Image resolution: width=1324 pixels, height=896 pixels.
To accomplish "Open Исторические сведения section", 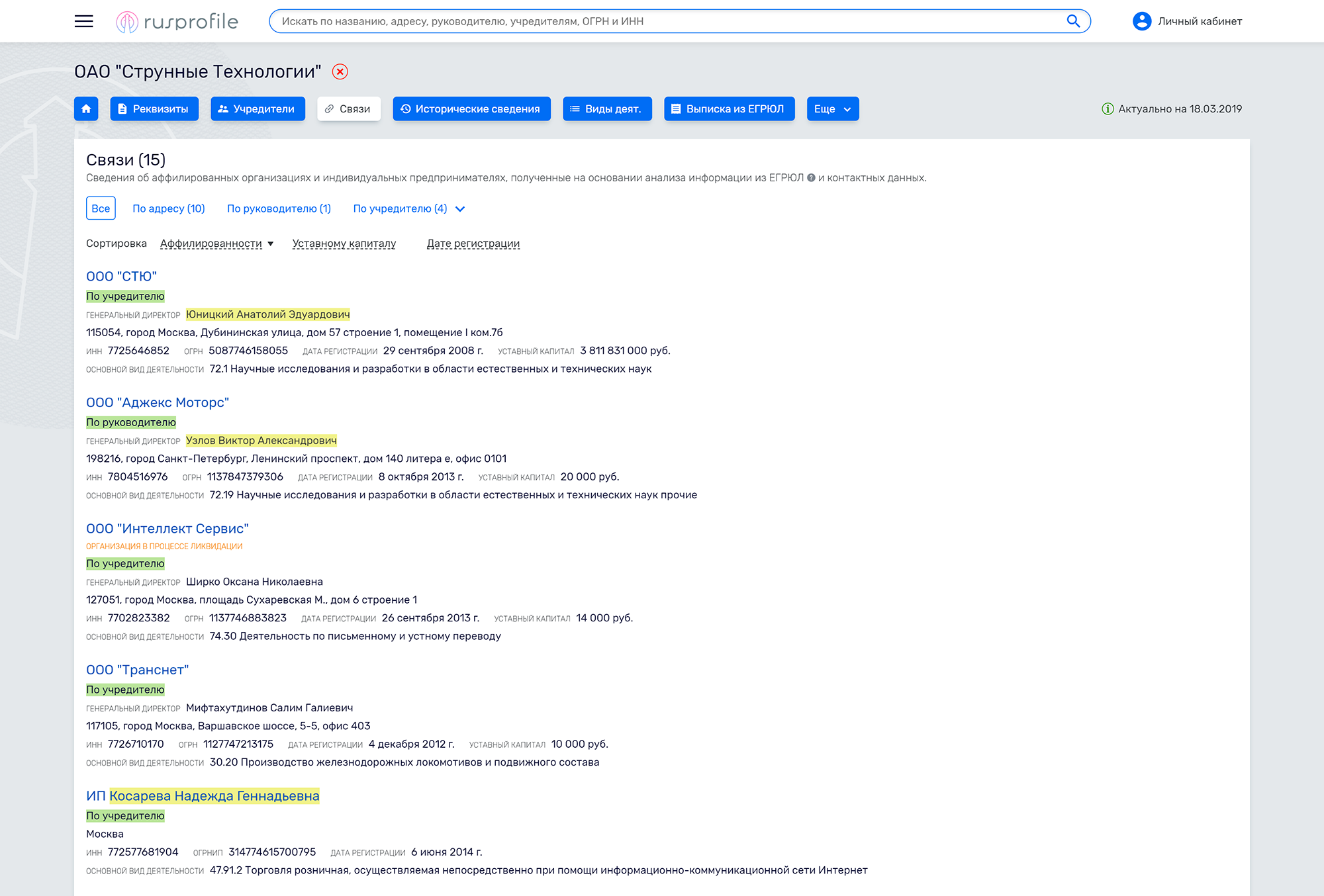I will pyautogui.click(x=471, y=109).
